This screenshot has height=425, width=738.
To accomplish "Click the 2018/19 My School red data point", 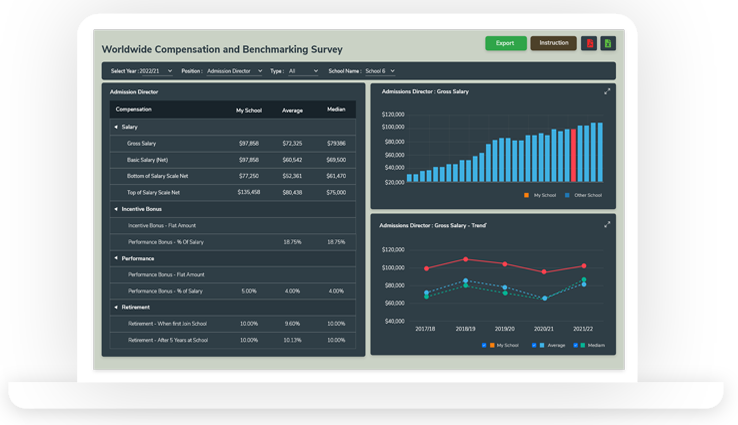I will point(465,259).
